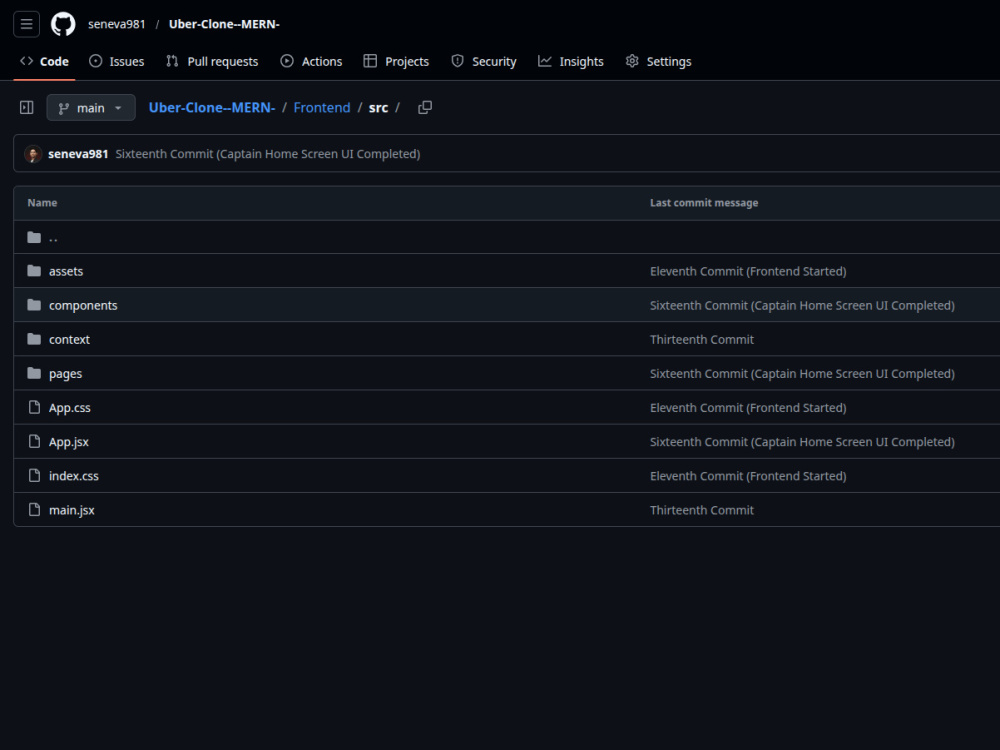
Task: Click the pages folder icon
Action: point(34,374)
